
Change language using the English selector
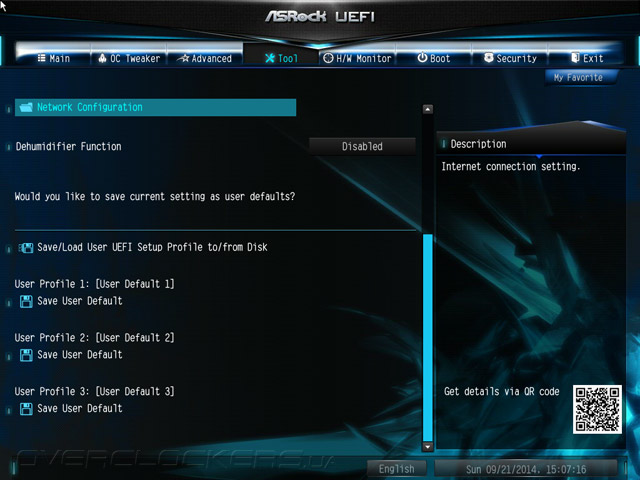pos(396,469)
